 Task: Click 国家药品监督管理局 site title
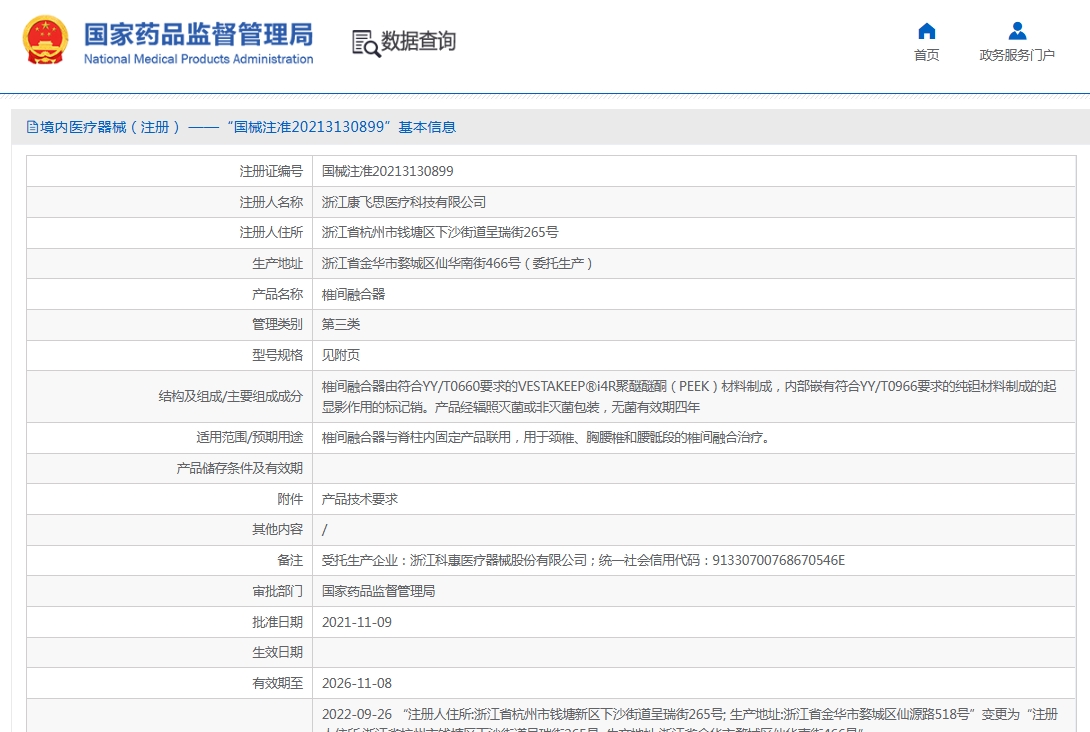(198, 35)
